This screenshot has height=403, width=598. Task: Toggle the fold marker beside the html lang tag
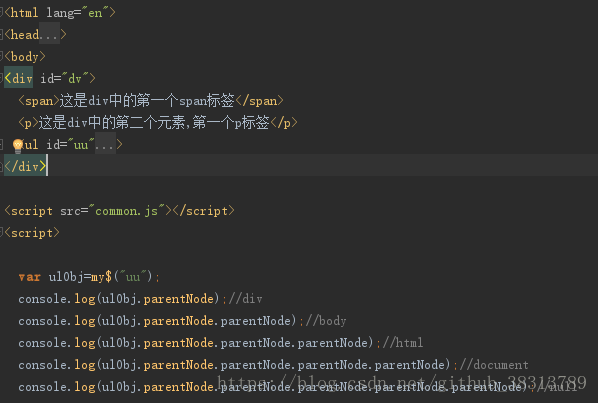[2, 13]
